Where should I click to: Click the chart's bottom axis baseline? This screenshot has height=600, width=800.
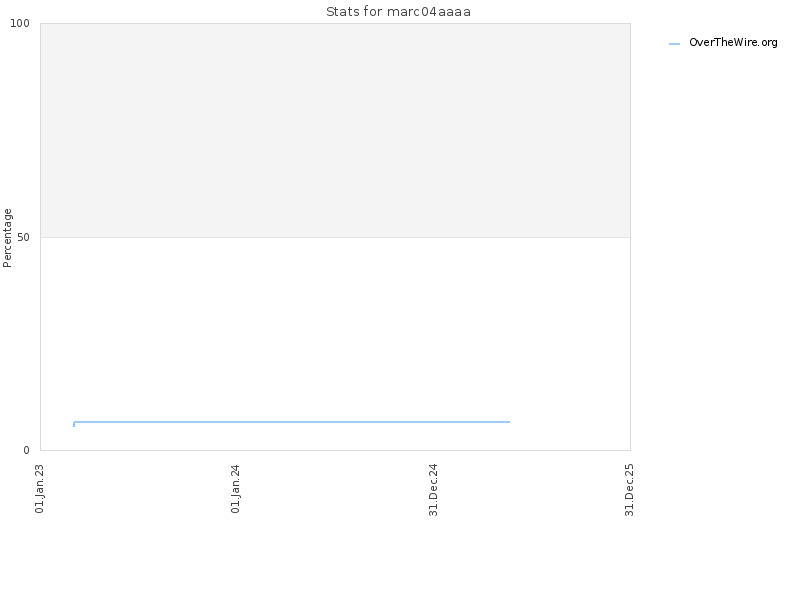(335, 450)
